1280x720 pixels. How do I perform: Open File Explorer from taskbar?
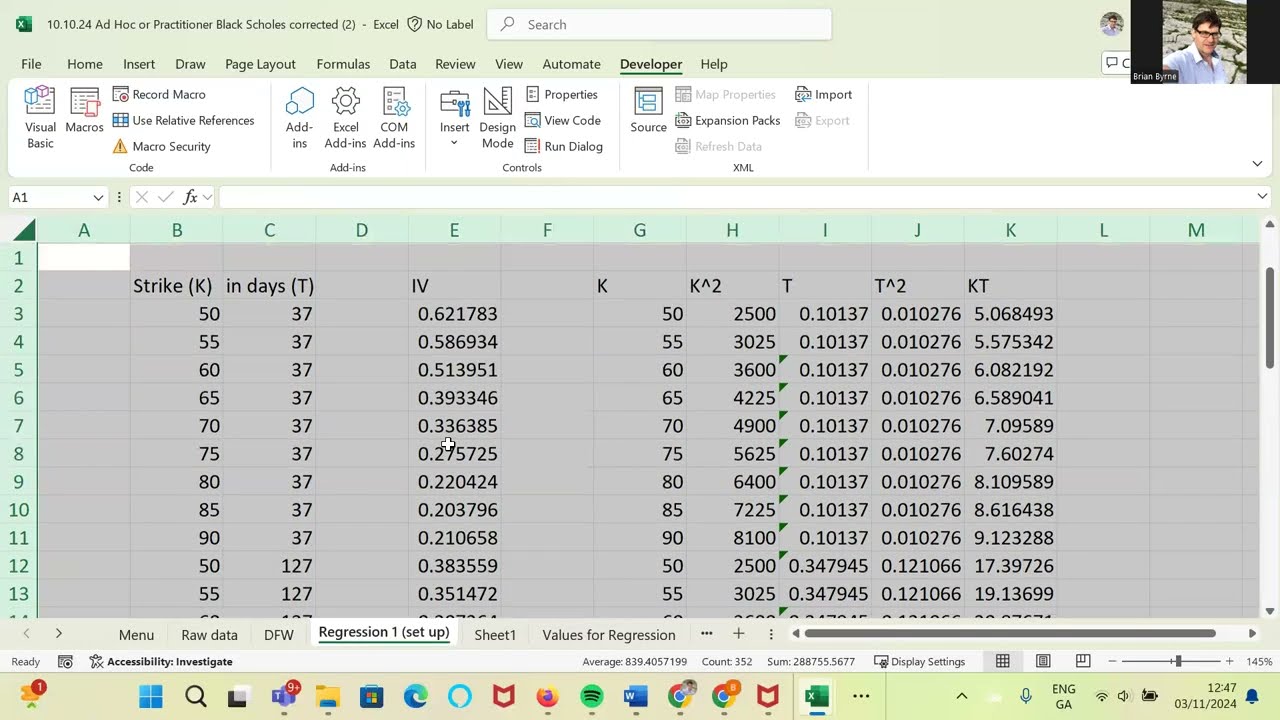(327, 696)
